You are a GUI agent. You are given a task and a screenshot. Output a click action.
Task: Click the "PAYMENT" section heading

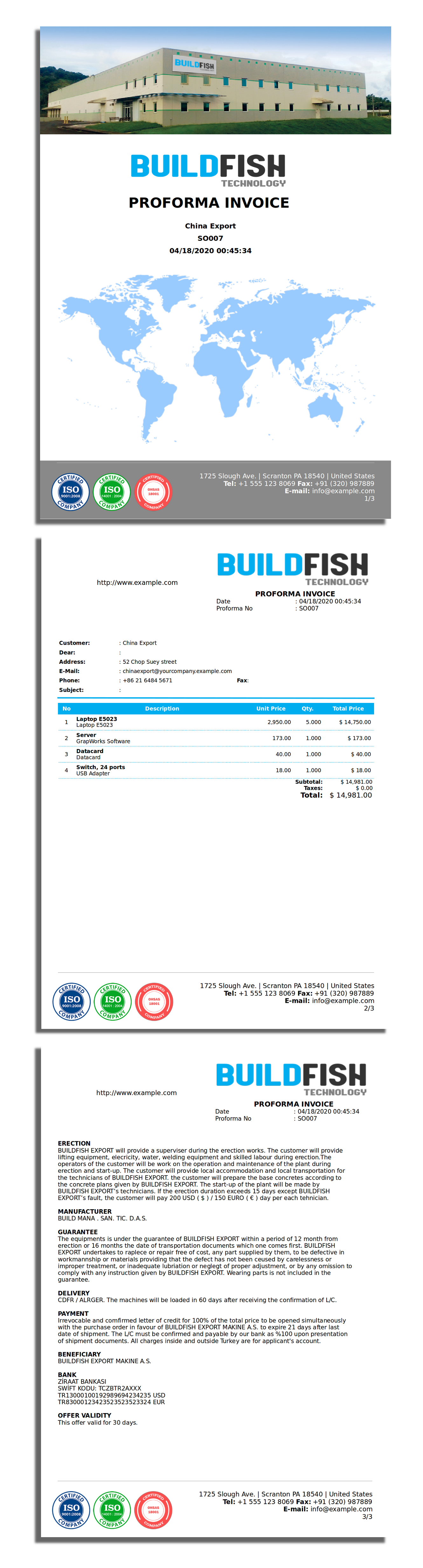(73, 1314)
